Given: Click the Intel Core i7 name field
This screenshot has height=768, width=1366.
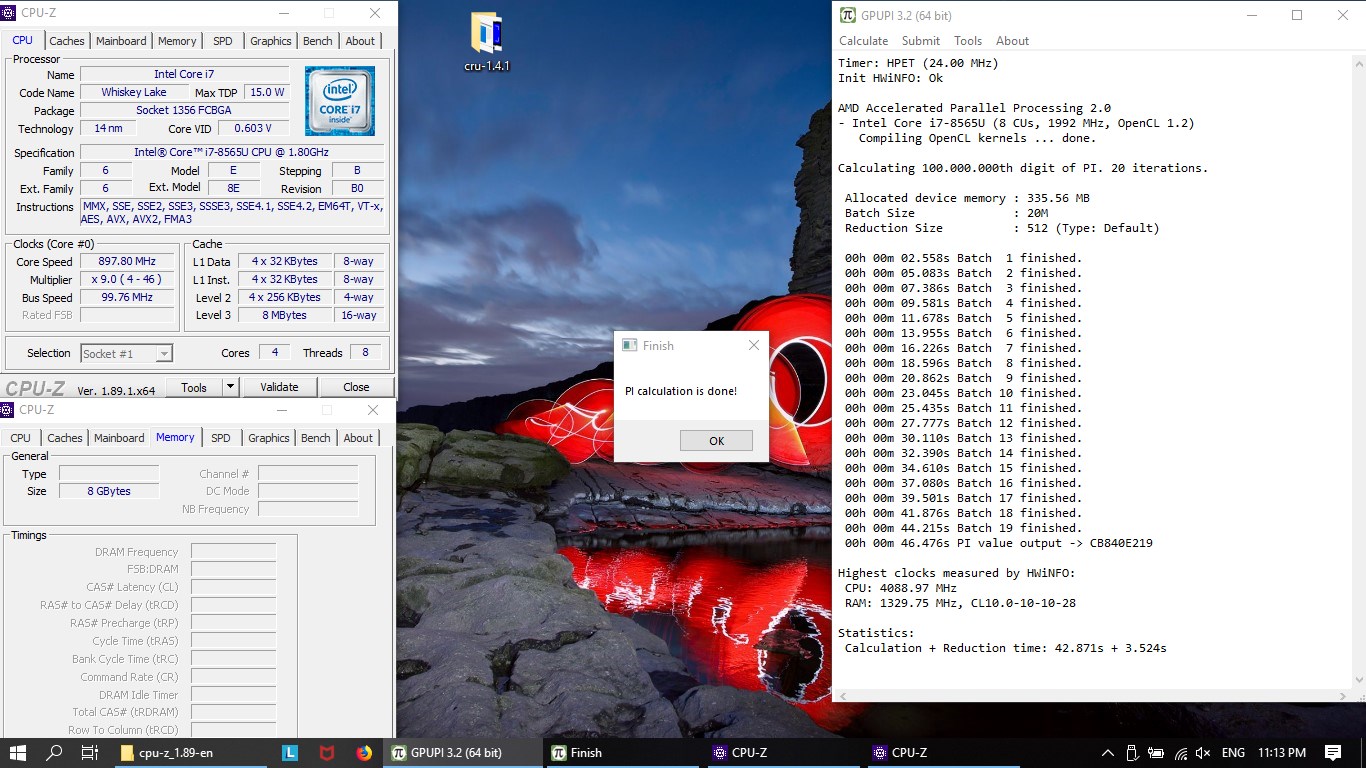Looking at the screenshot, I should pyautogui.click(x=184, y=74).
